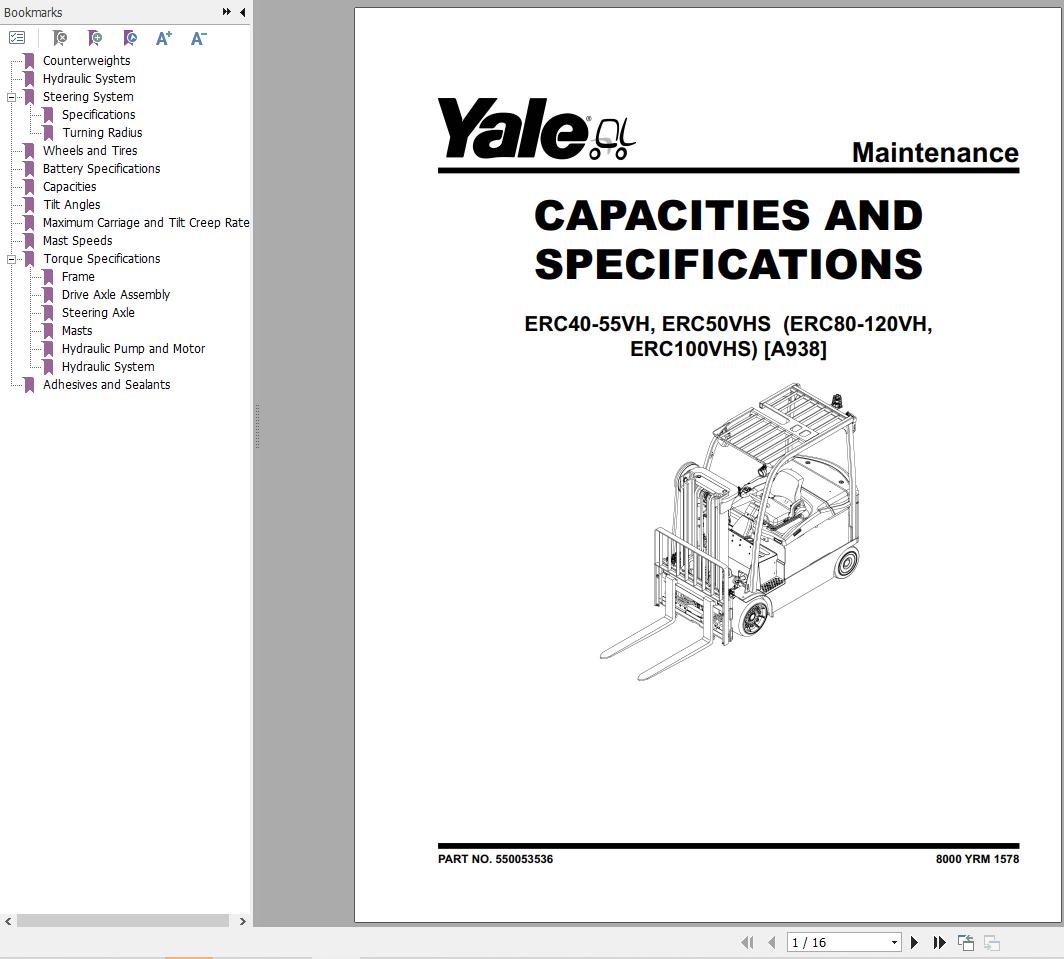Image resolution: width=1064 pixels, height=959 pixels.
Task: Jump to the Steering Axle bookmark
Action: [x=98, y=312]
